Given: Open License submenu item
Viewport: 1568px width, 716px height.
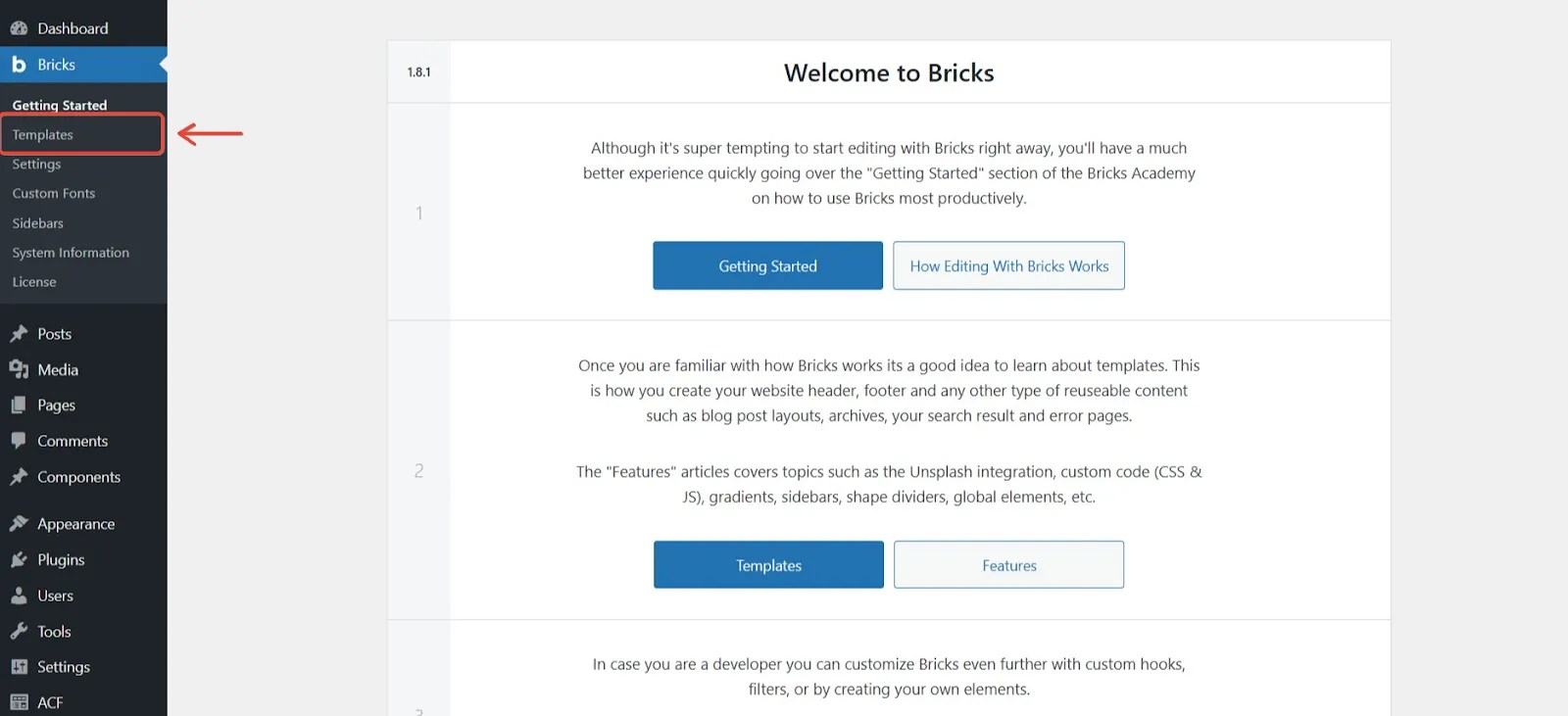Looking at the screenshot, I should (34, 281).
